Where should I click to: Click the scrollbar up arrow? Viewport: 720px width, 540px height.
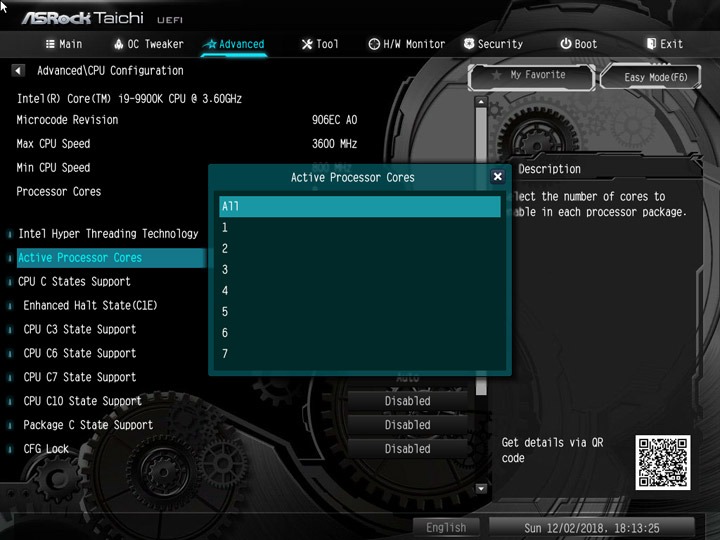pyautogui.click(x=481, y=101)
